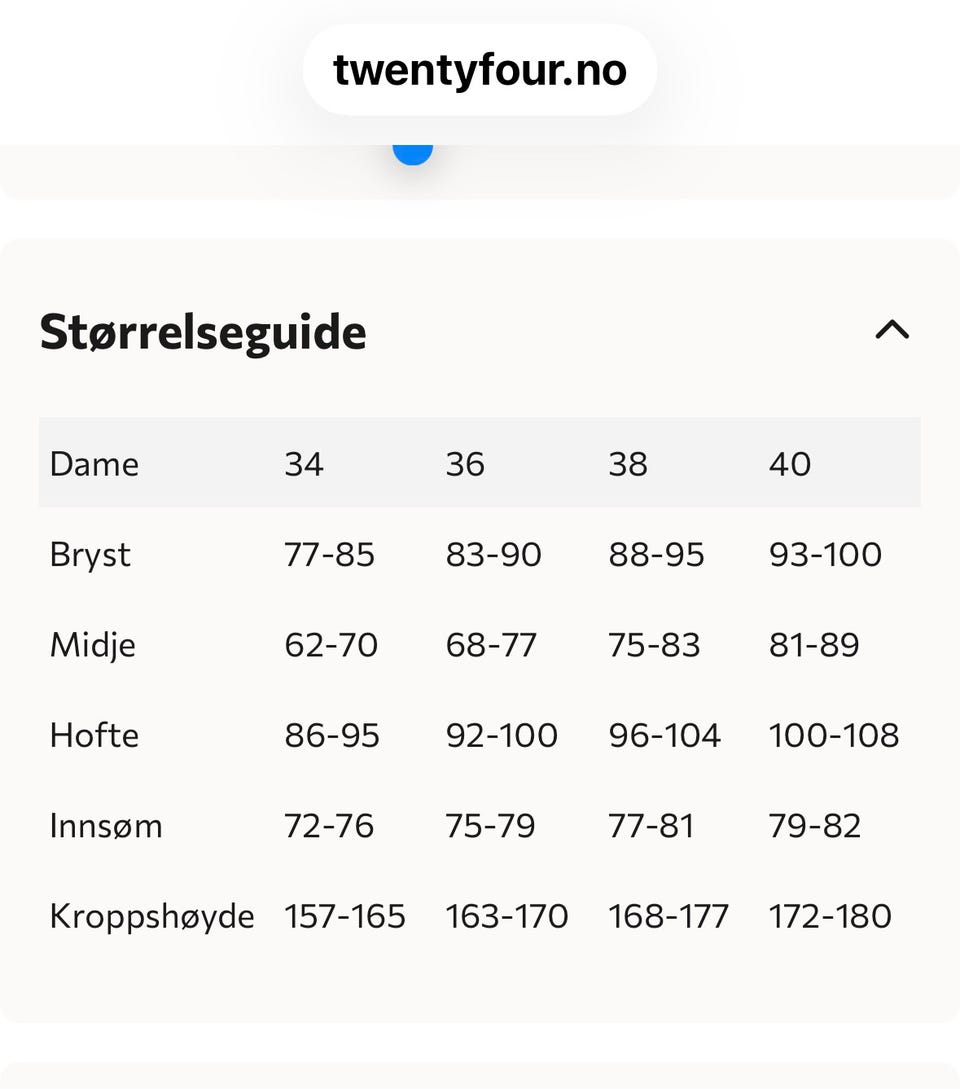
Task: Click the blue slider handle at top
Action: pyautogui.click(x=413, y=152)
